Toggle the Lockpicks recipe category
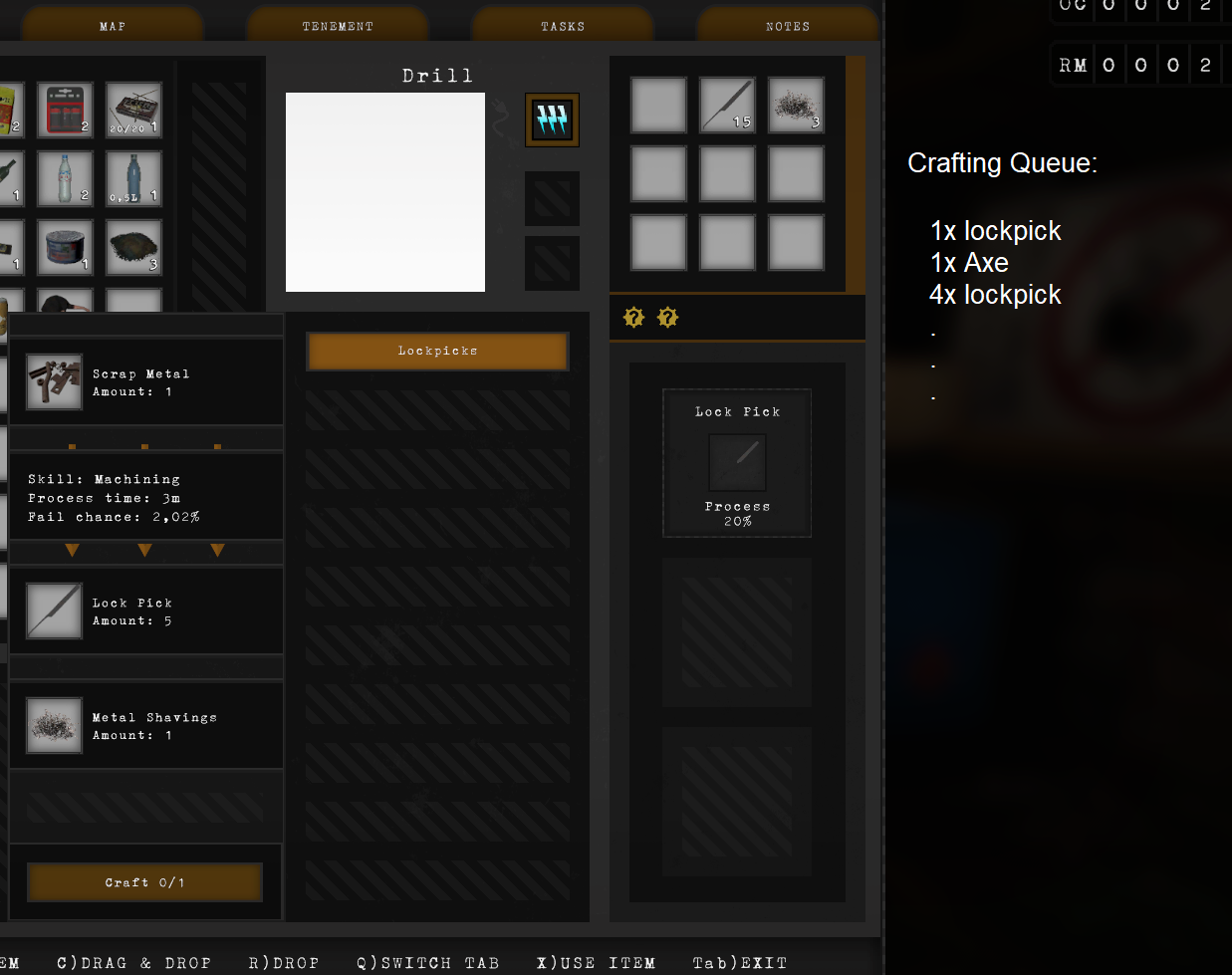Image resolution: width=1232 pixels, height=975 pixels. 437,351
